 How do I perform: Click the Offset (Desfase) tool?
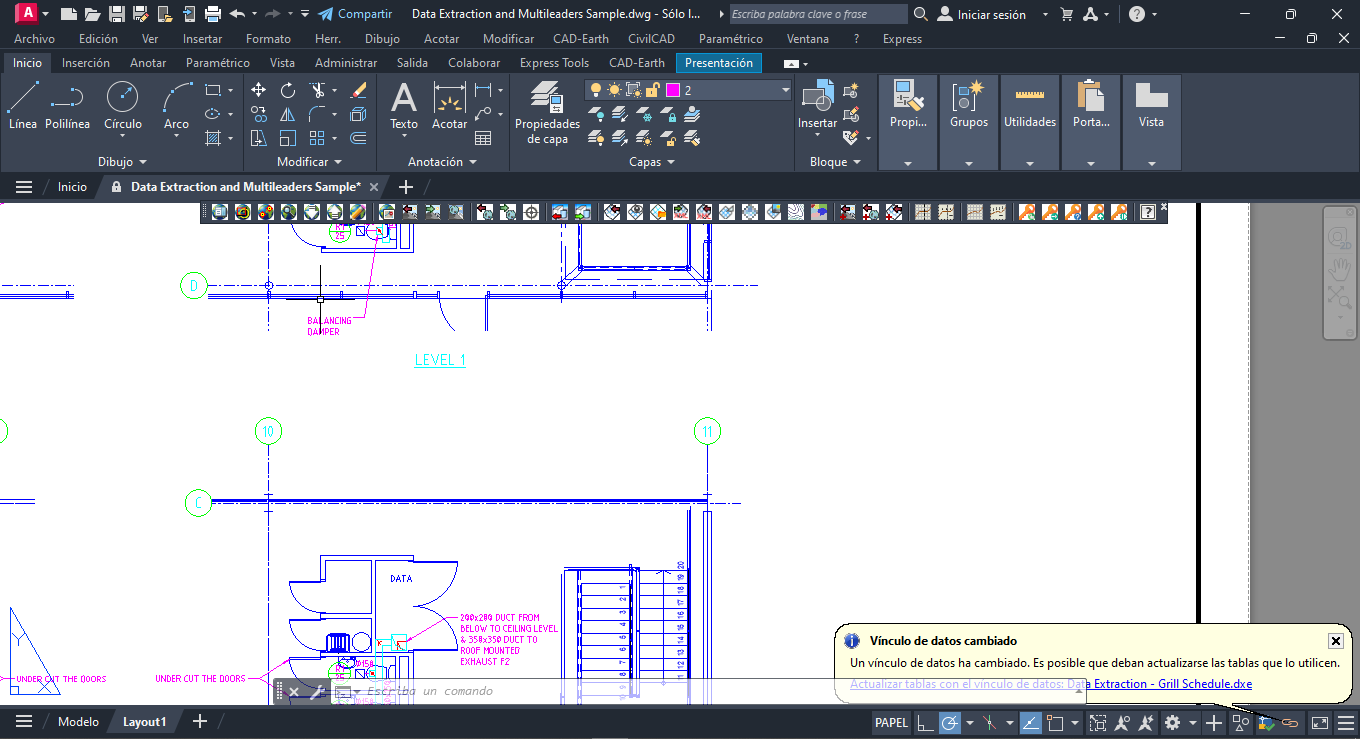(x=359, y=138)
